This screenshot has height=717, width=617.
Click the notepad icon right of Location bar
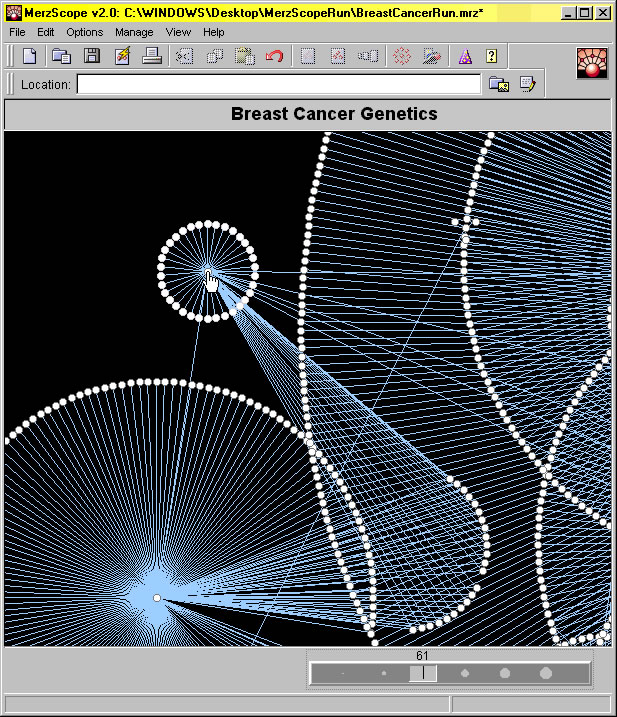pos(527,85)
